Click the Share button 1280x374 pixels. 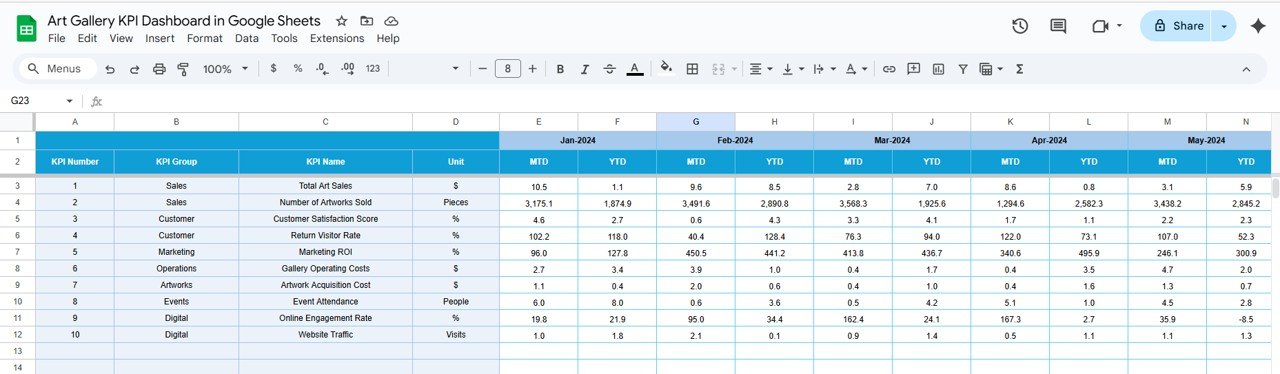(x=1177, y=26)
